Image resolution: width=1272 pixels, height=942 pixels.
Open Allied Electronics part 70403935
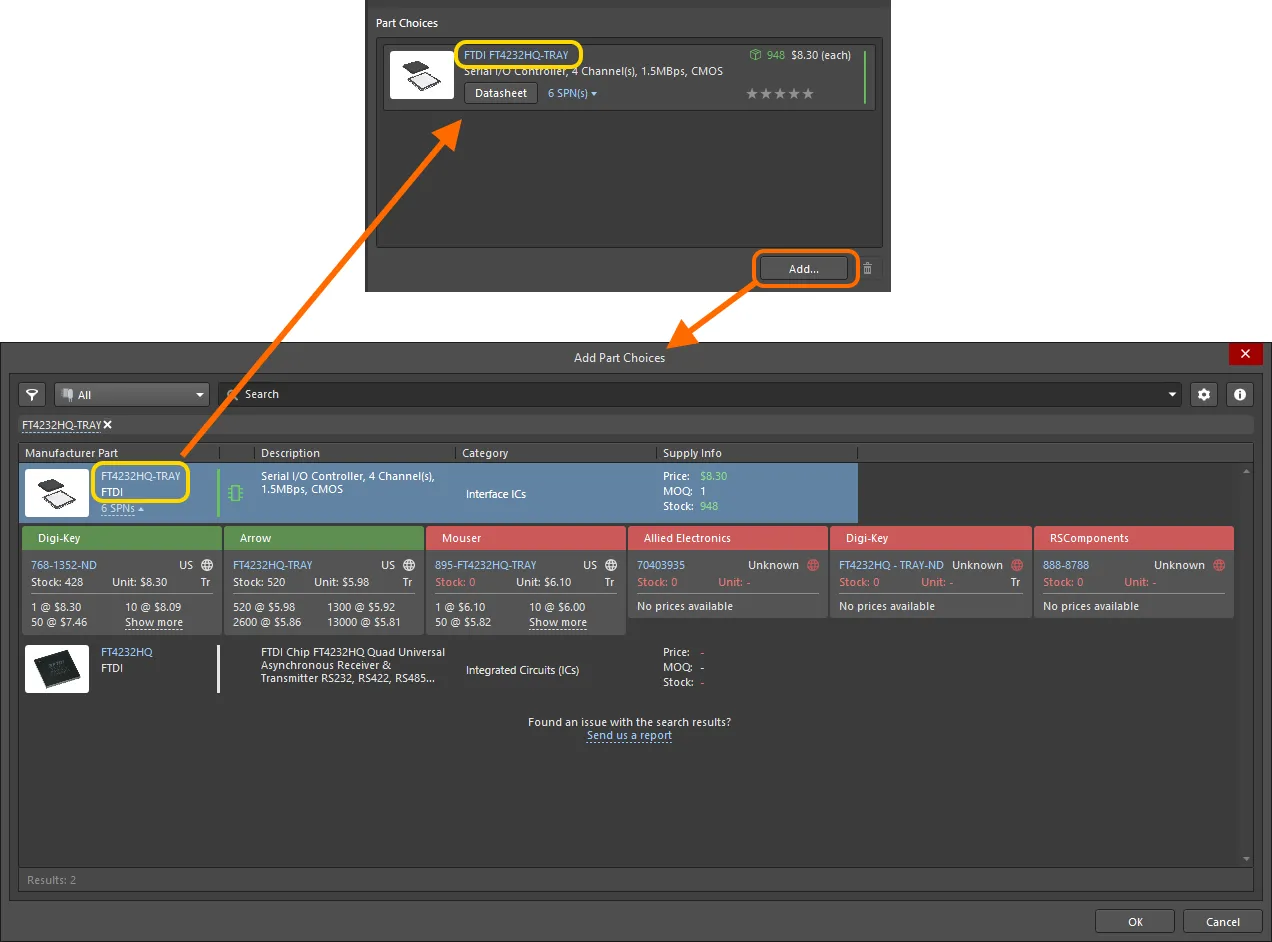(661, 565)
